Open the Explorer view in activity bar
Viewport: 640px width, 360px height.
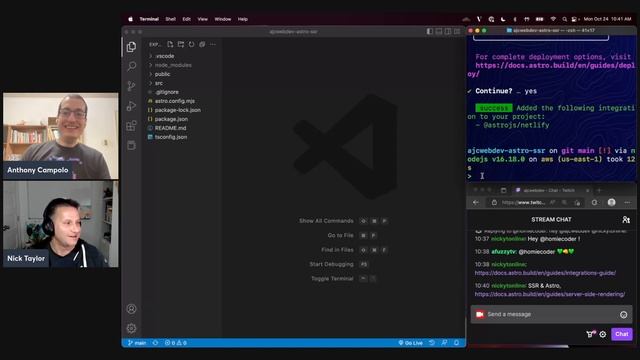(131, 47)
